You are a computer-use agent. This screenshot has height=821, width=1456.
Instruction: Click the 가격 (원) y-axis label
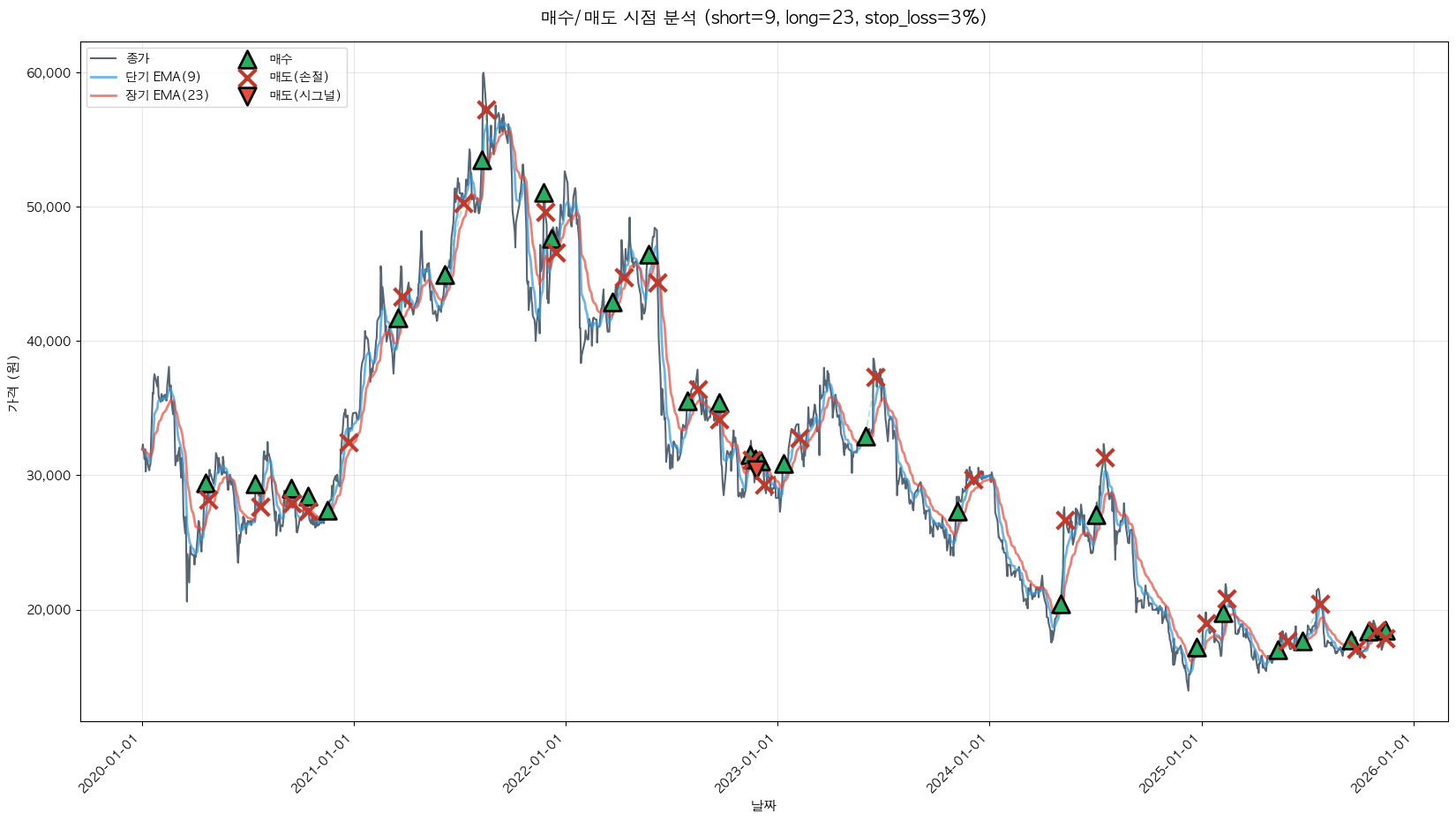(x=12, y=383)
